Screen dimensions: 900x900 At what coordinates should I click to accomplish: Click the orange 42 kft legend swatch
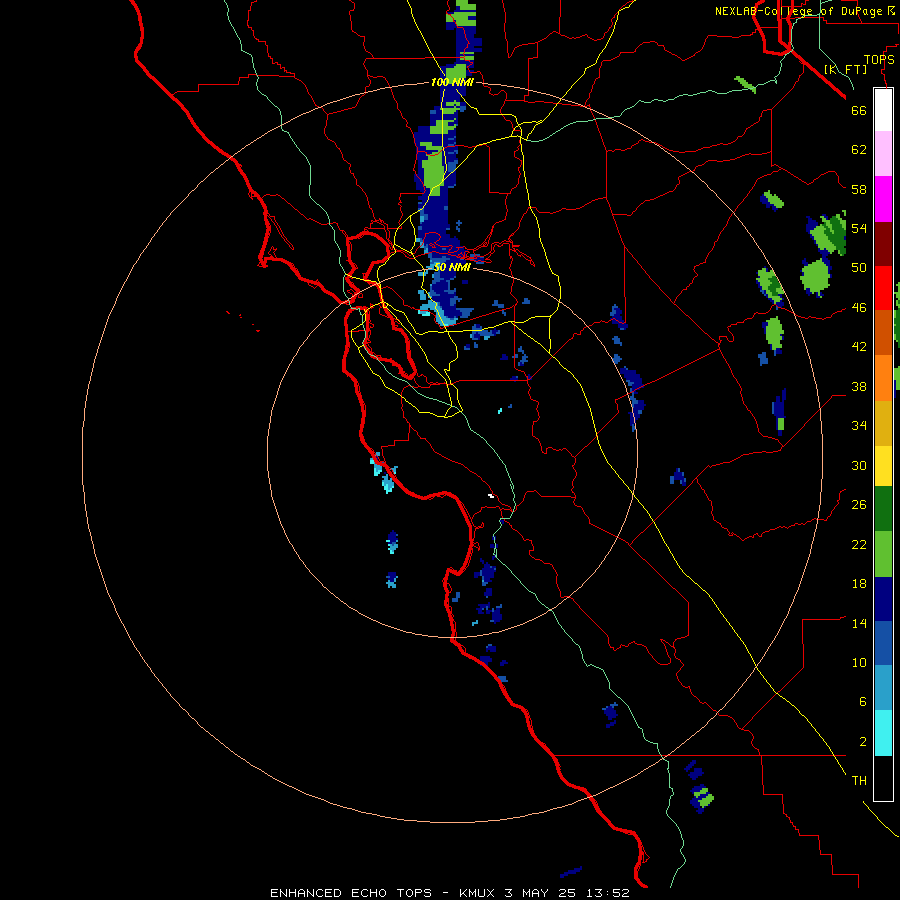pyautogui.click(x=883, y=377)
